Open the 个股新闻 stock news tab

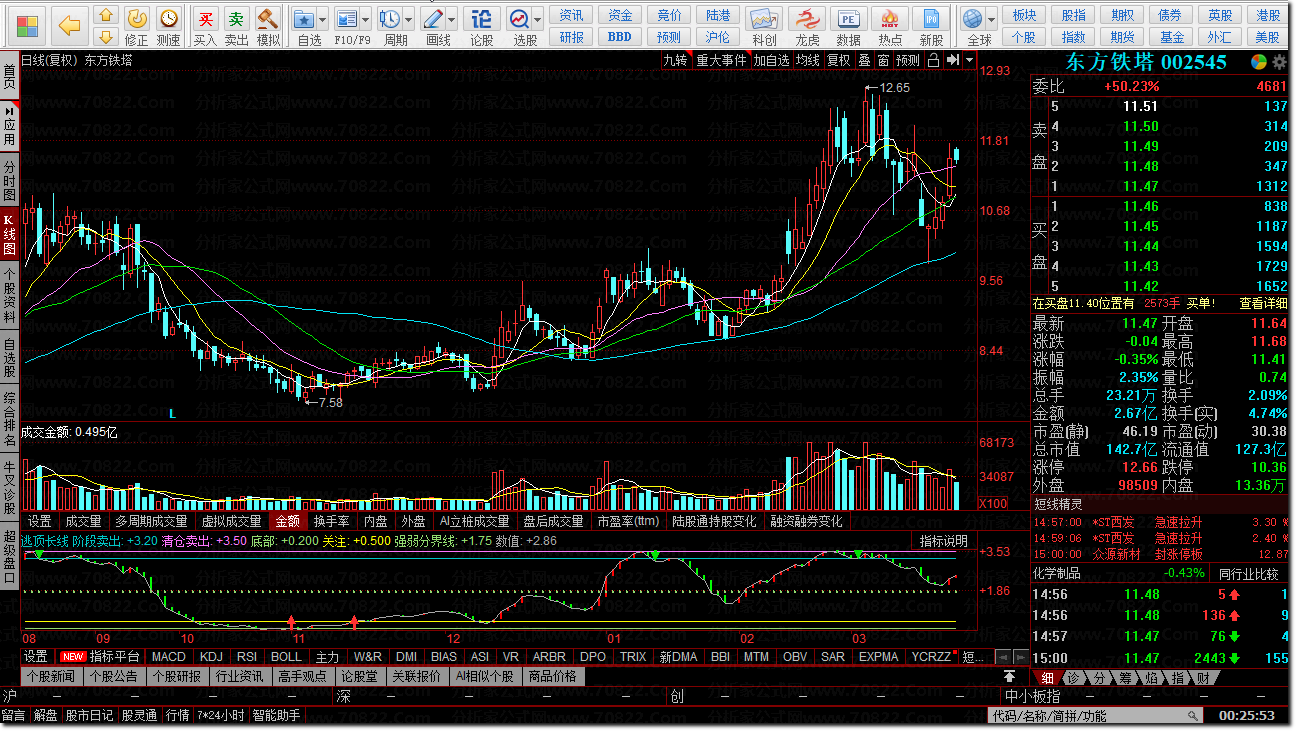(51, 676)
